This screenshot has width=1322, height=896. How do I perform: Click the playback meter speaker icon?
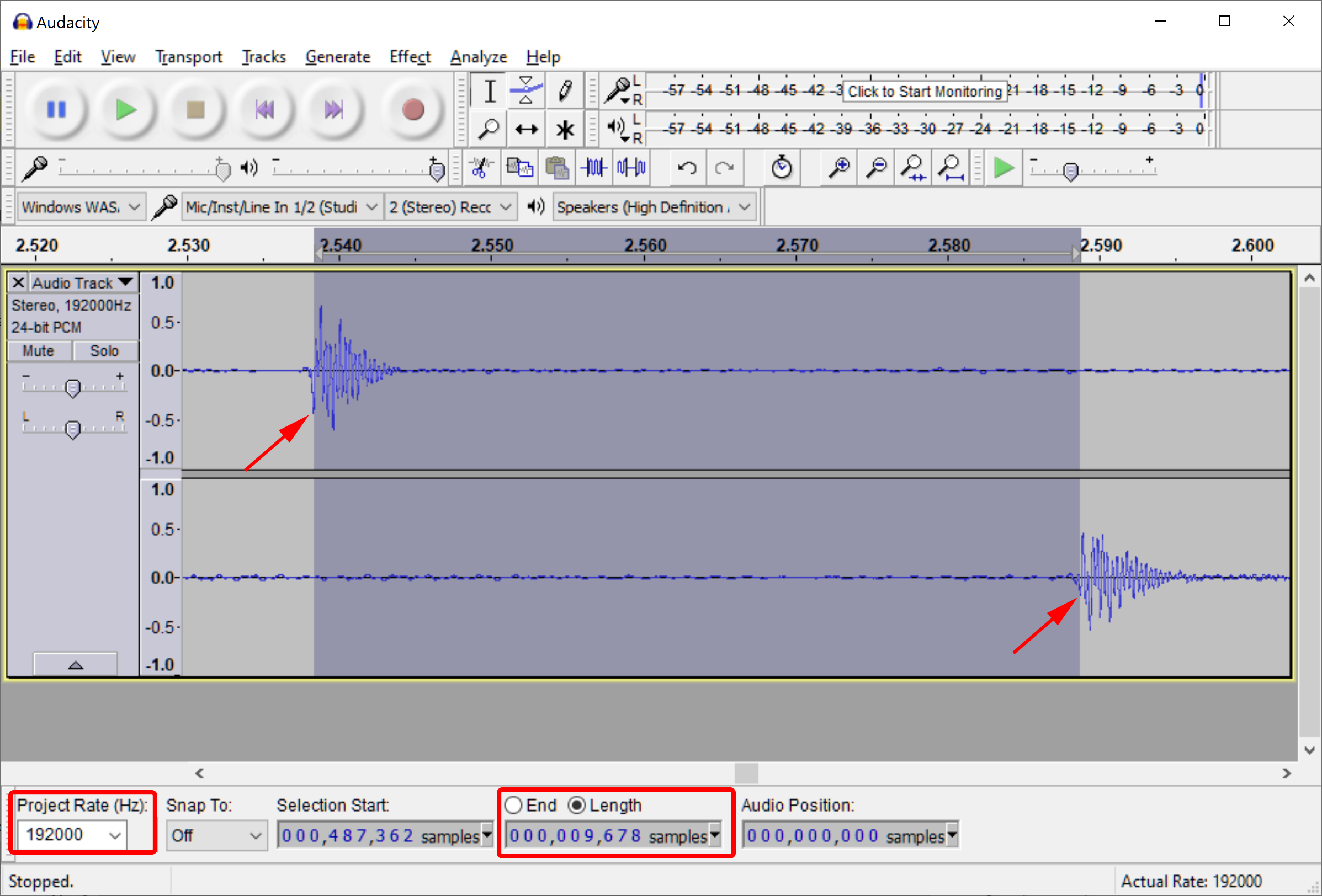[618, 129]
